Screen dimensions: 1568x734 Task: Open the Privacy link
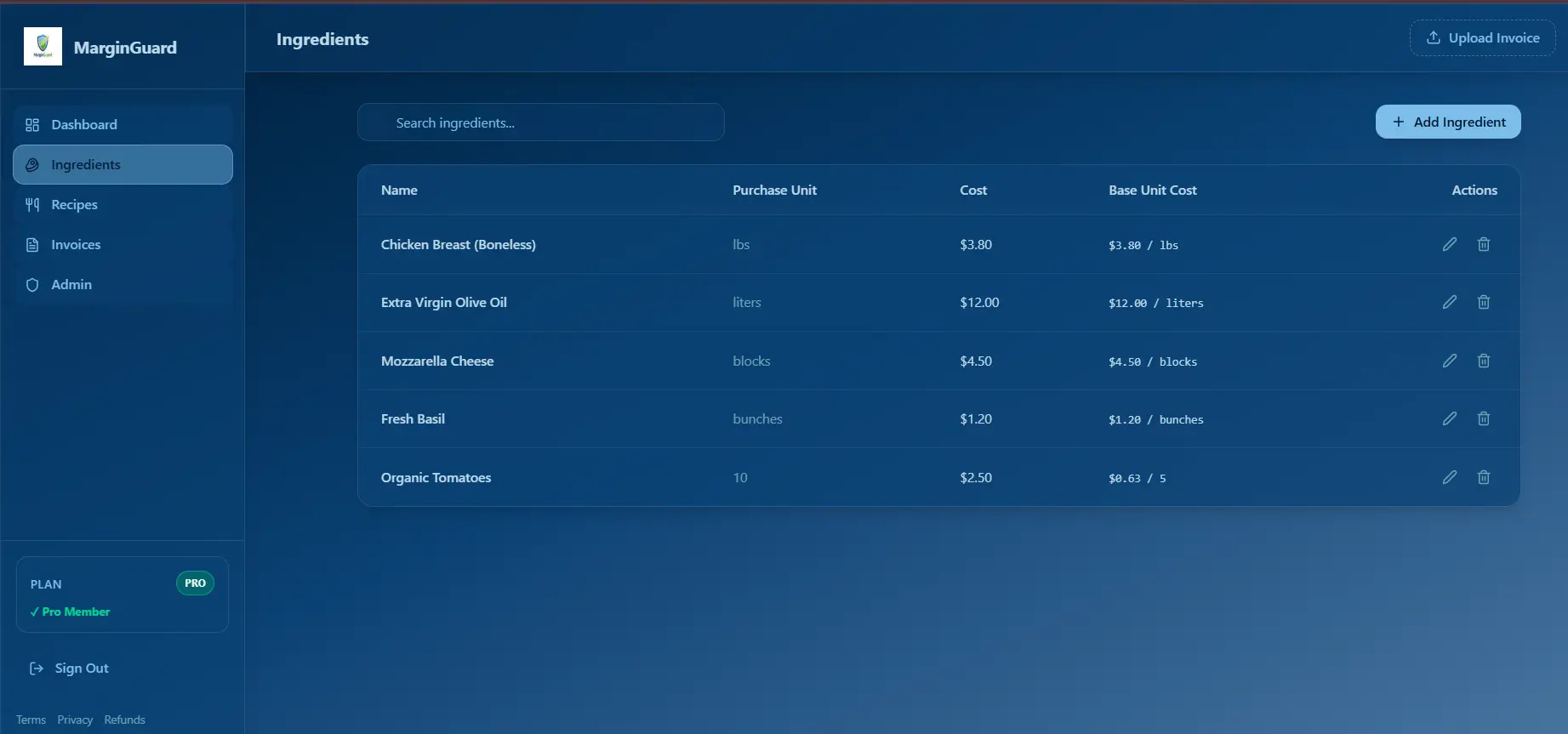[75, 720]
